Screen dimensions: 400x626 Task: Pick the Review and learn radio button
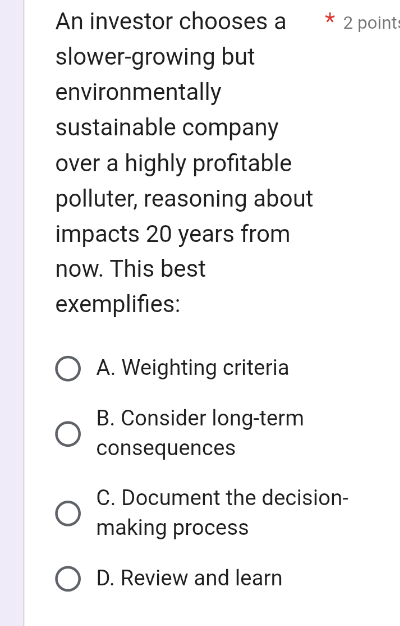(x=68, y=578)
